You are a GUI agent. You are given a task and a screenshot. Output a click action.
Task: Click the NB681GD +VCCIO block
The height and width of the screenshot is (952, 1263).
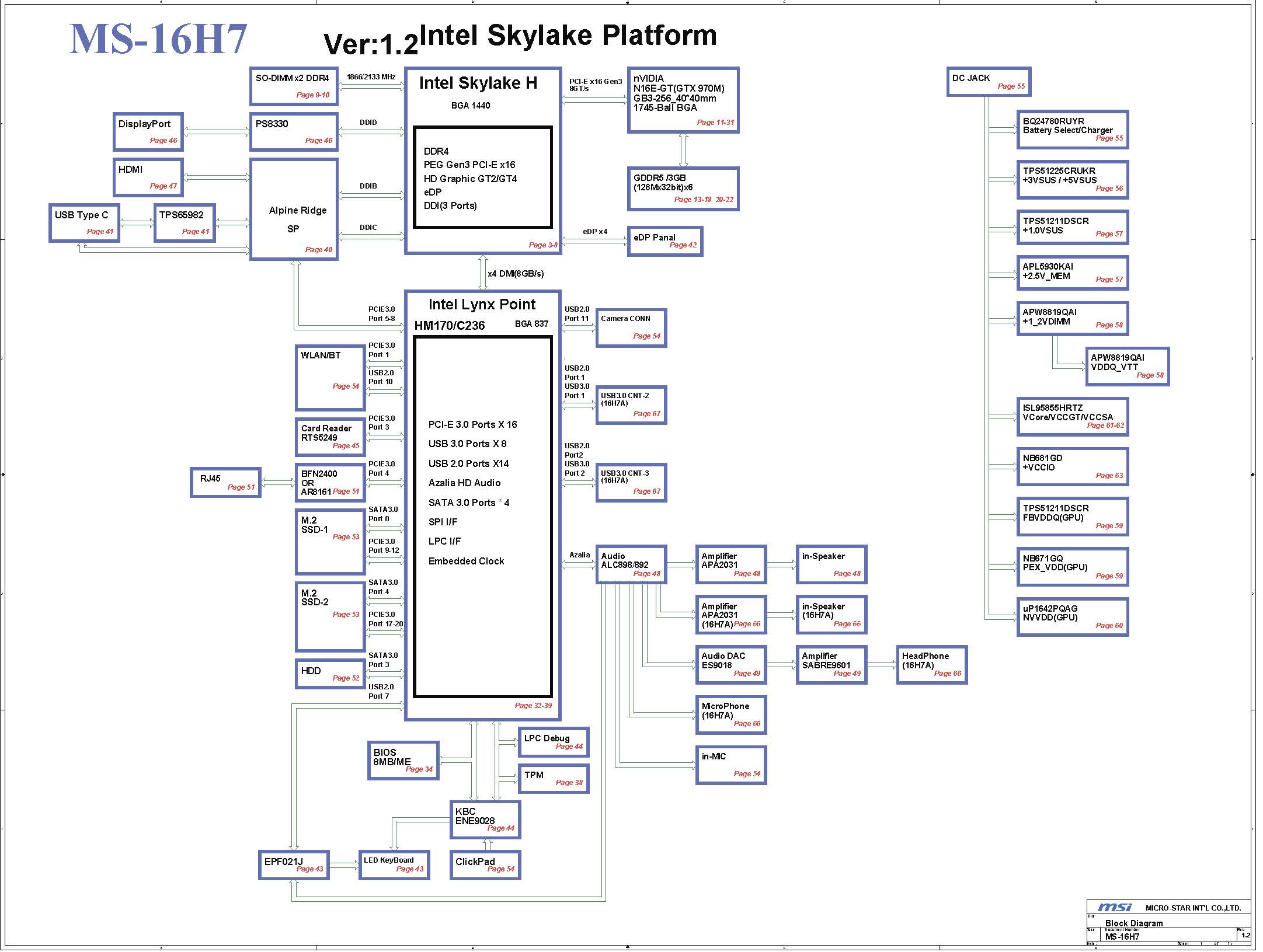1073,467
